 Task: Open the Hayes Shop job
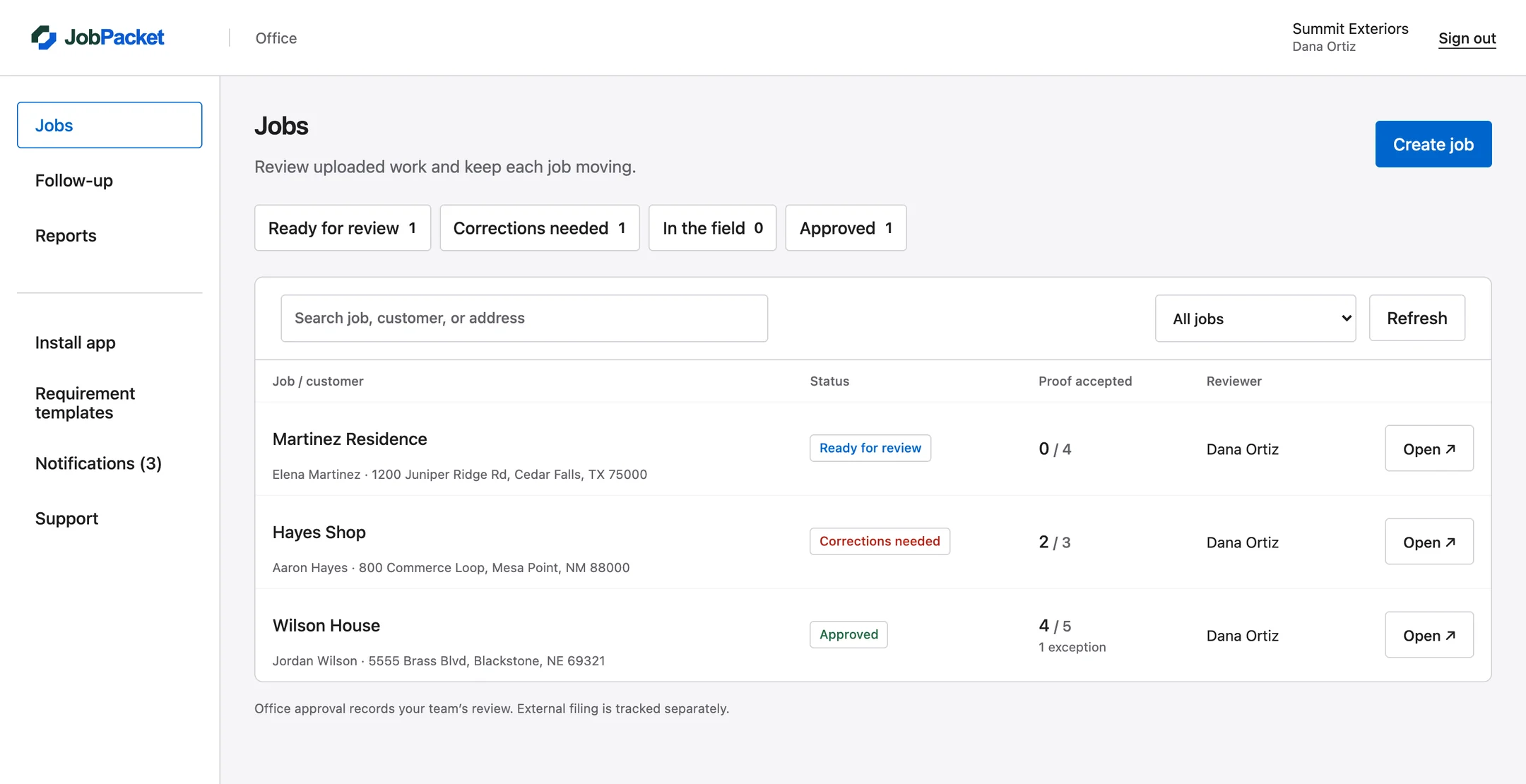(x=1429, y=542)
